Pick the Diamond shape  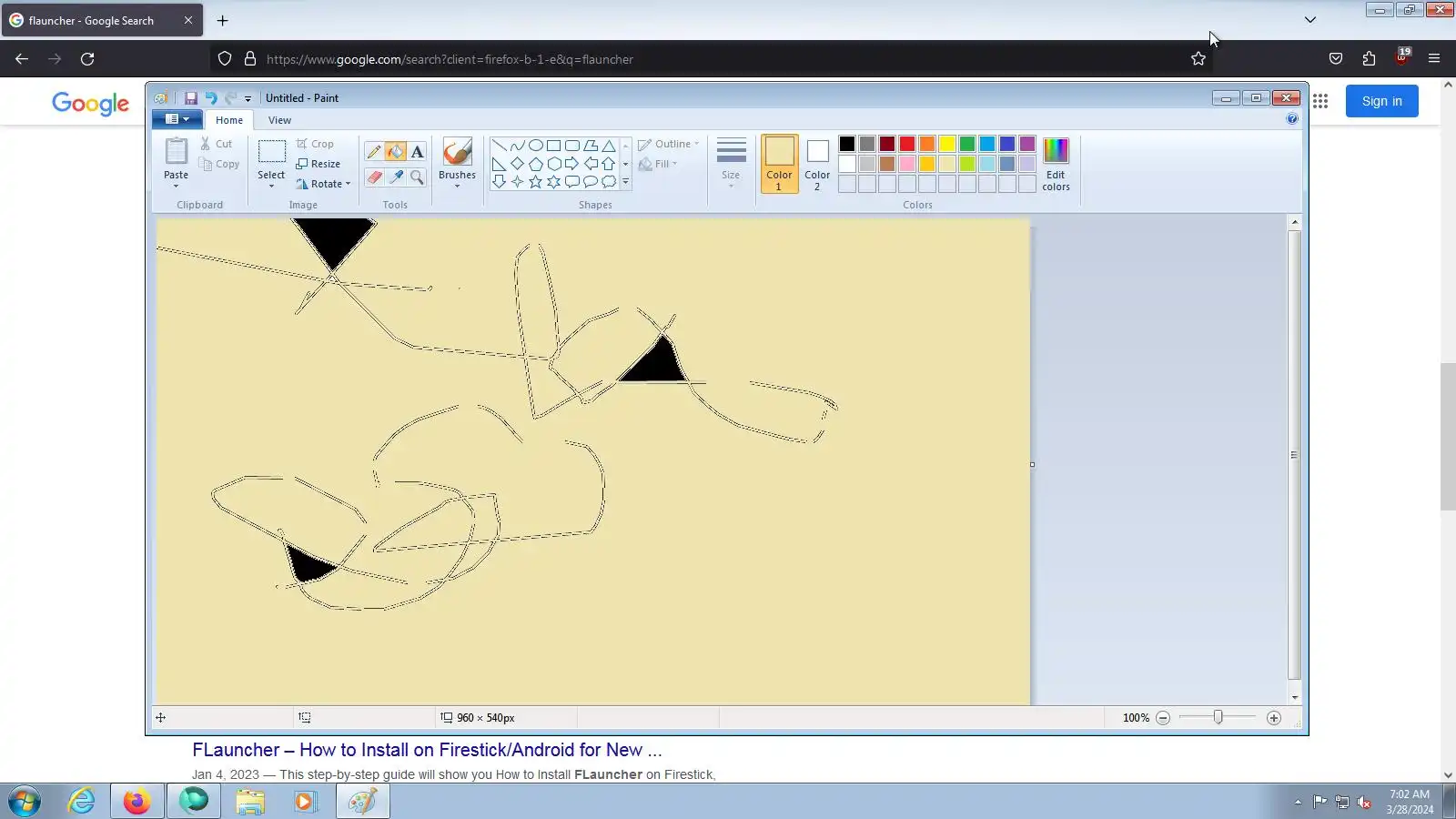(x=517, y=164)
